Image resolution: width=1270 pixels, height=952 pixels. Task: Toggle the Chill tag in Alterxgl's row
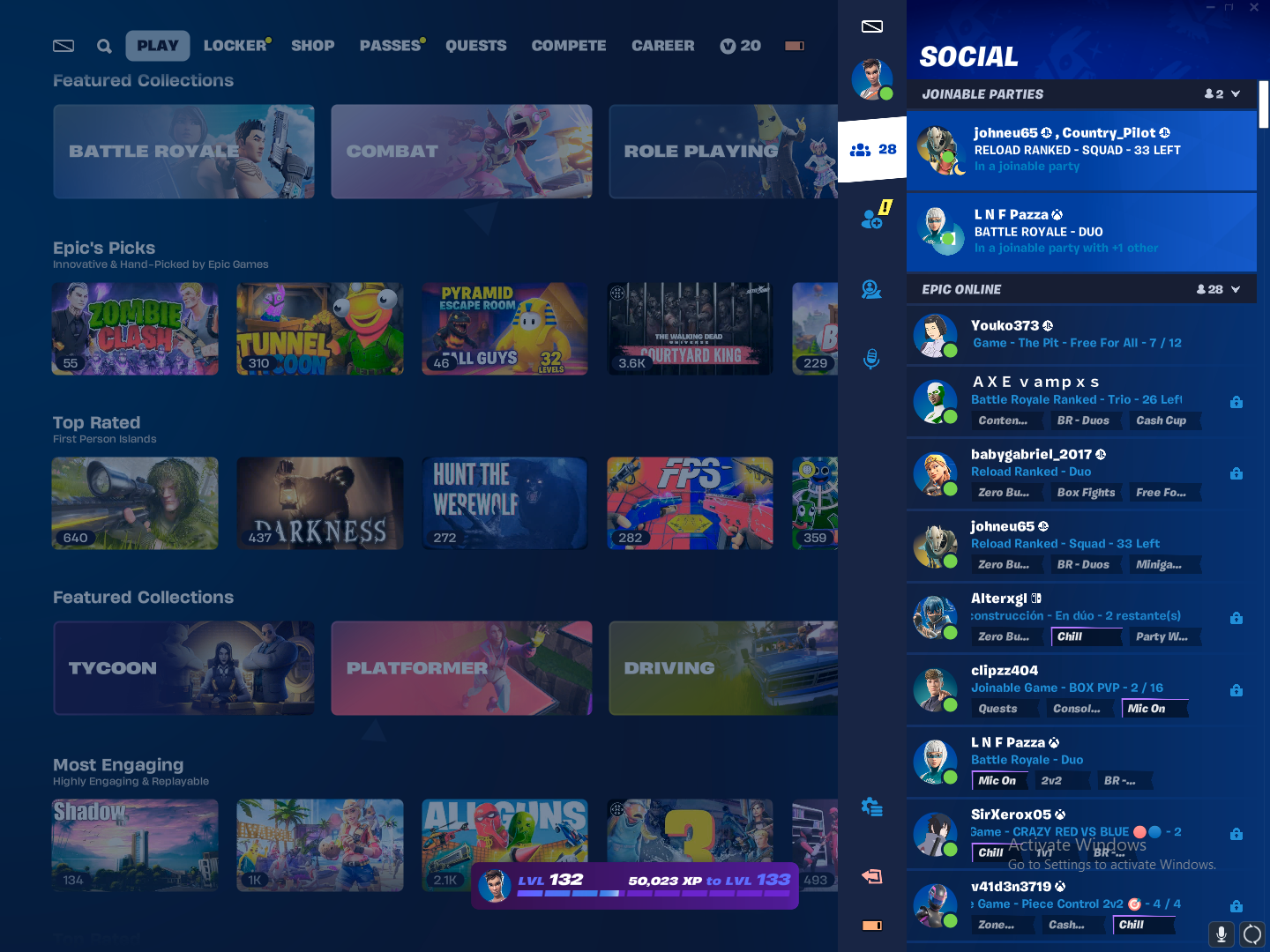[1087, 636]
